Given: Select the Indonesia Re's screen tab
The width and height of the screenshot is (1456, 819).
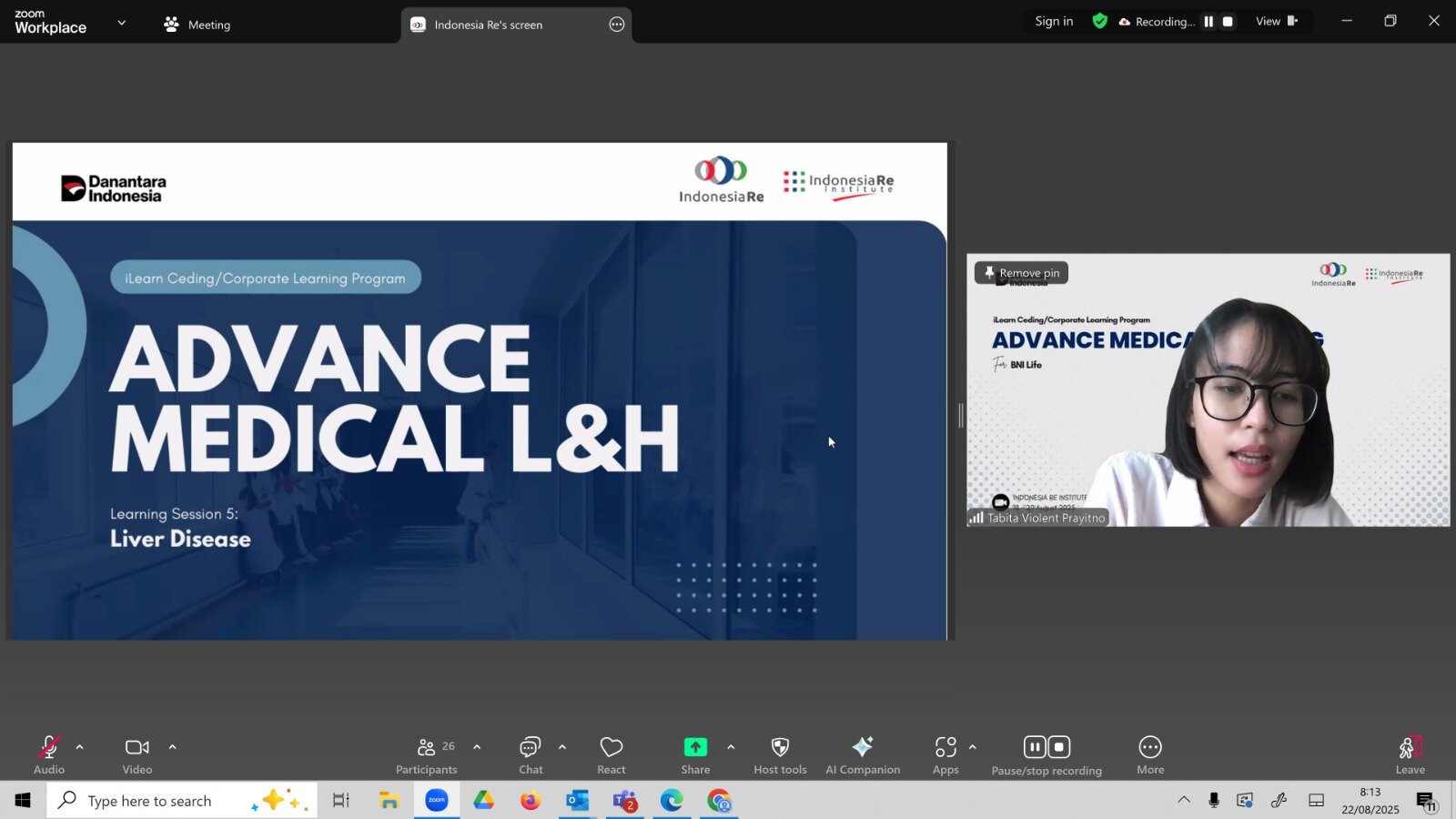Looking at the screenshot, I should (x=488, y=25).
